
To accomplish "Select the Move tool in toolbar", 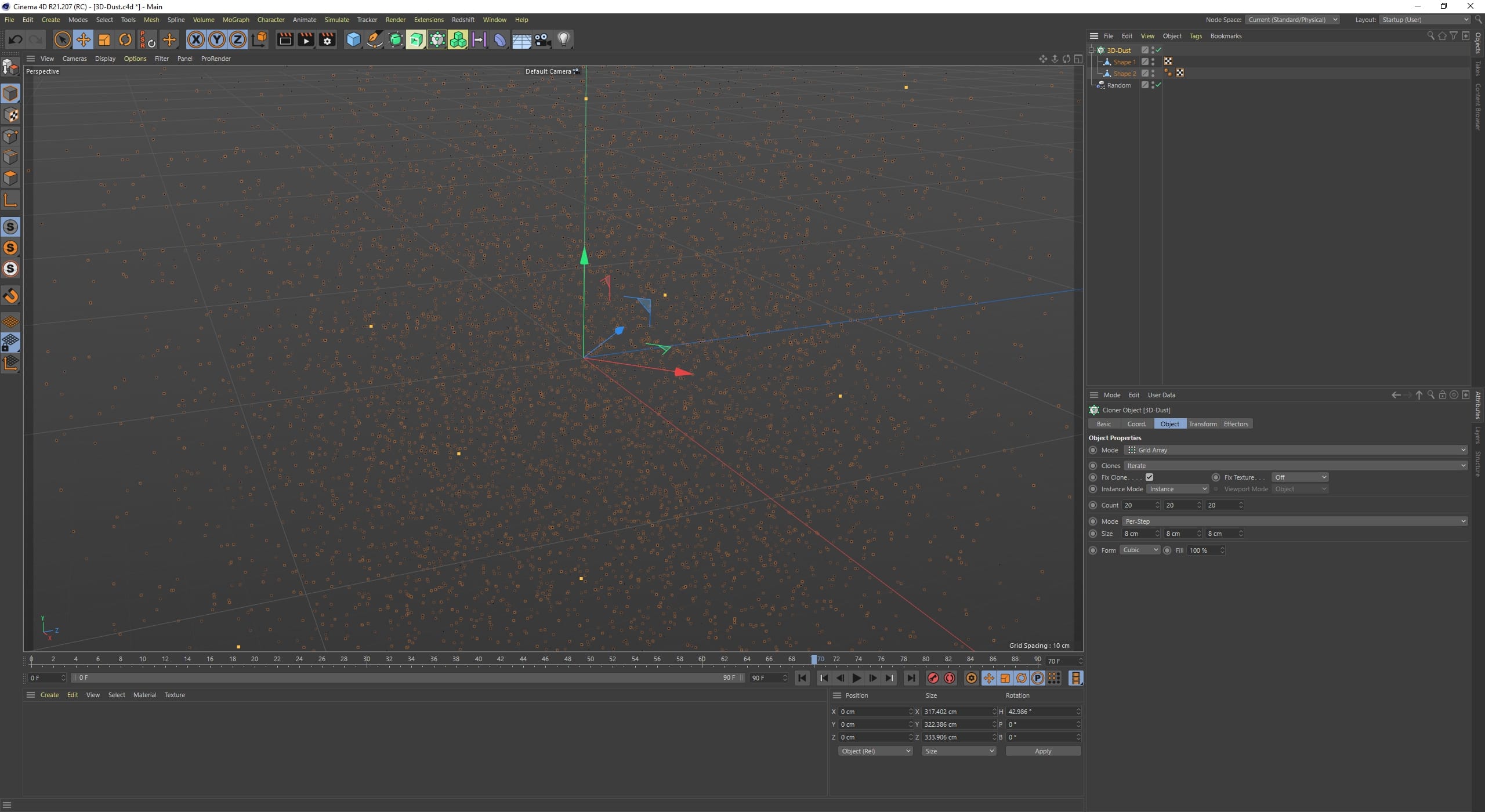I will (x=83, y=39).
